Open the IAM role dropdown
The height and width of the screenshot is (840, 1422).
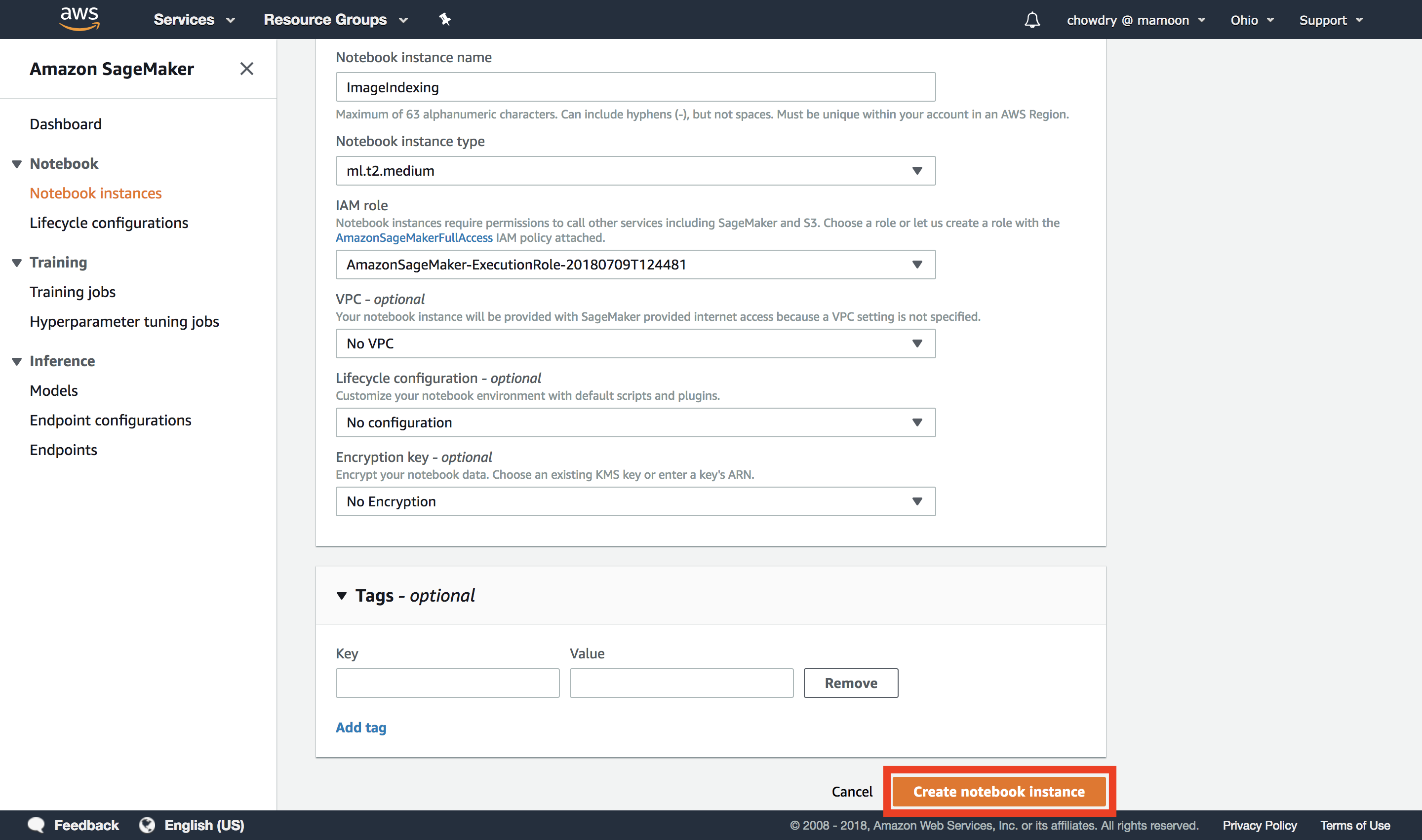(x=635, y=265)
